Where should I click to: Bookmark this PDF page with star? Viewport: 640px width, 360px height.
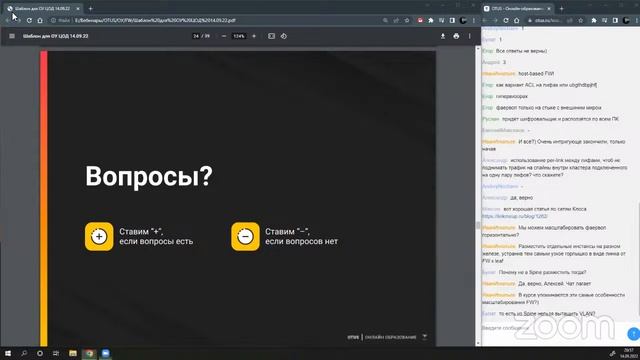407,20
